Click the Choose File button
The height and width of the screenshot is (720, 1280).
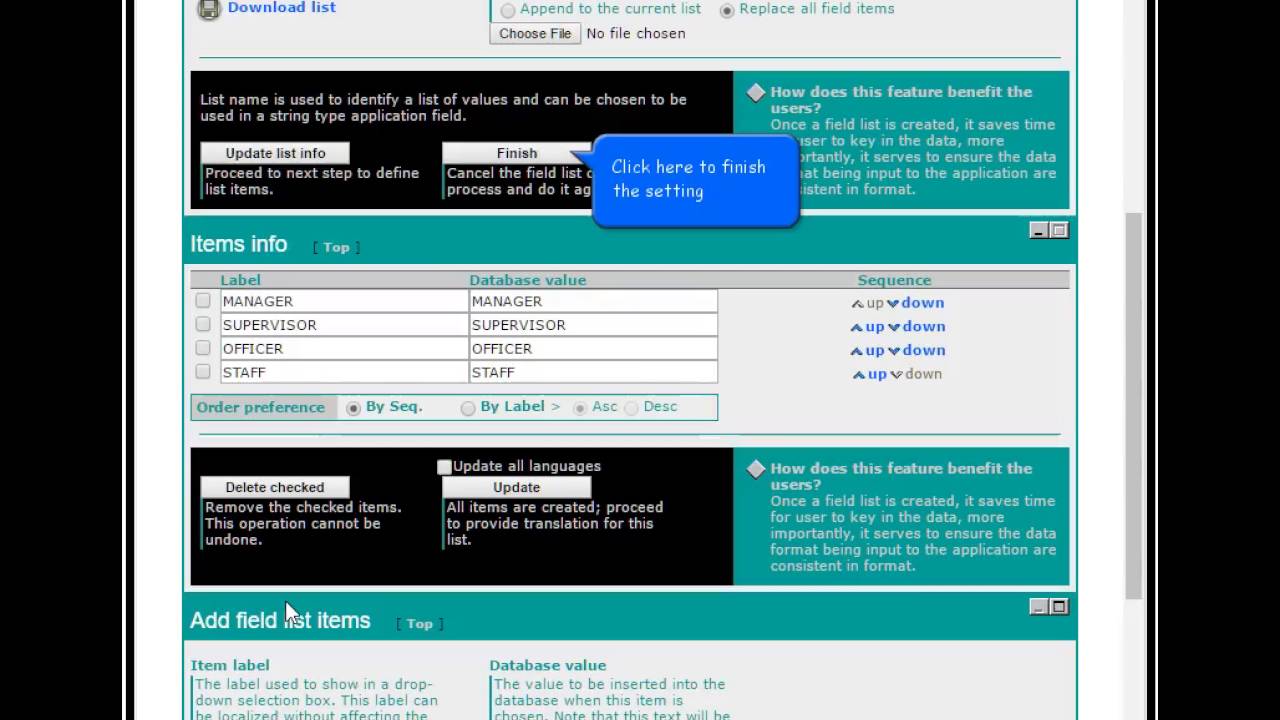(535, 33)
